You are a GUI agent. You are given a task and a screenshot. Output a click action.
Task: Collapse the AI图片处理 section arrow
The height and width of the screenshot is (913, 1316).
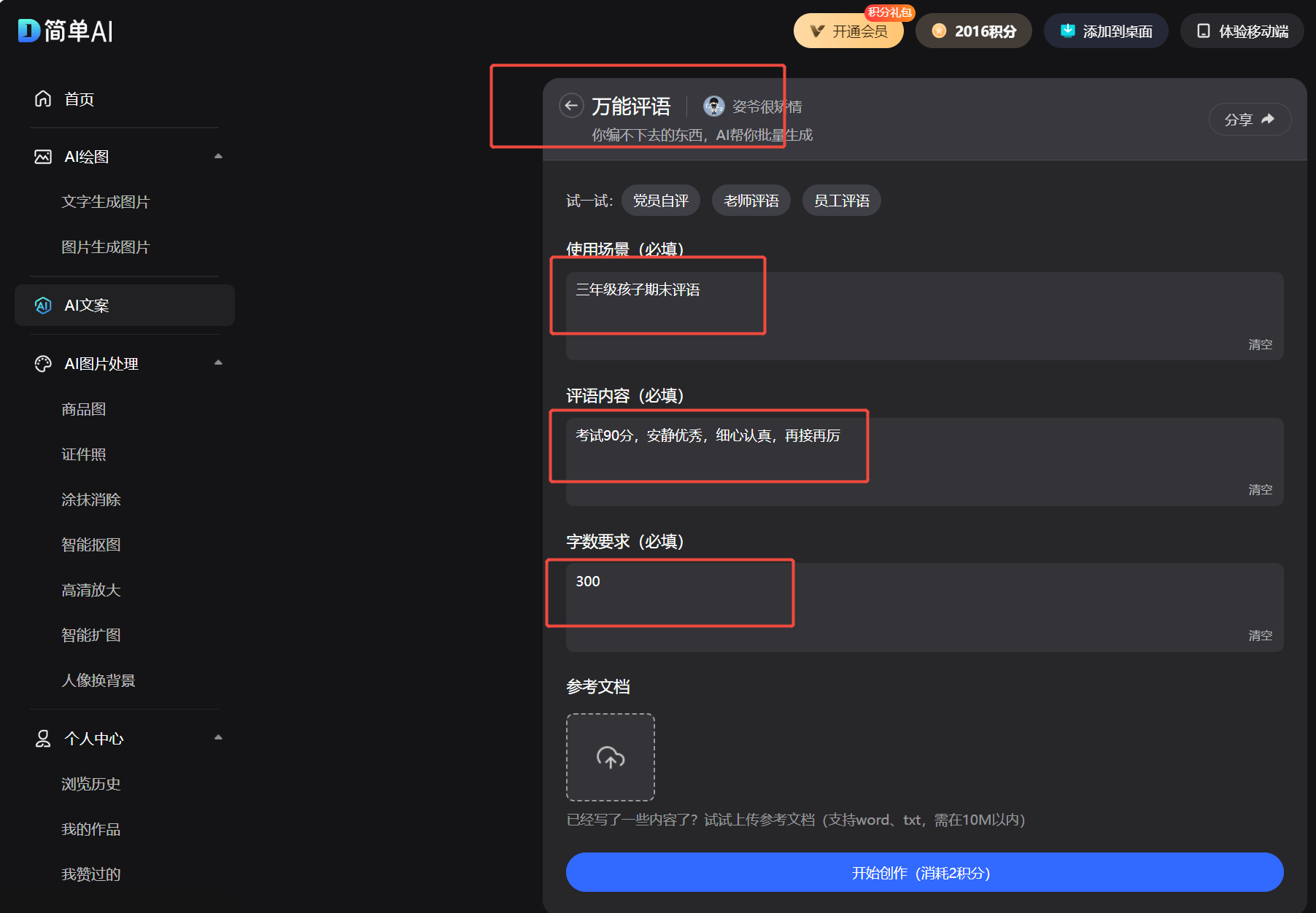pyautogui.click(x=218, y=363)
